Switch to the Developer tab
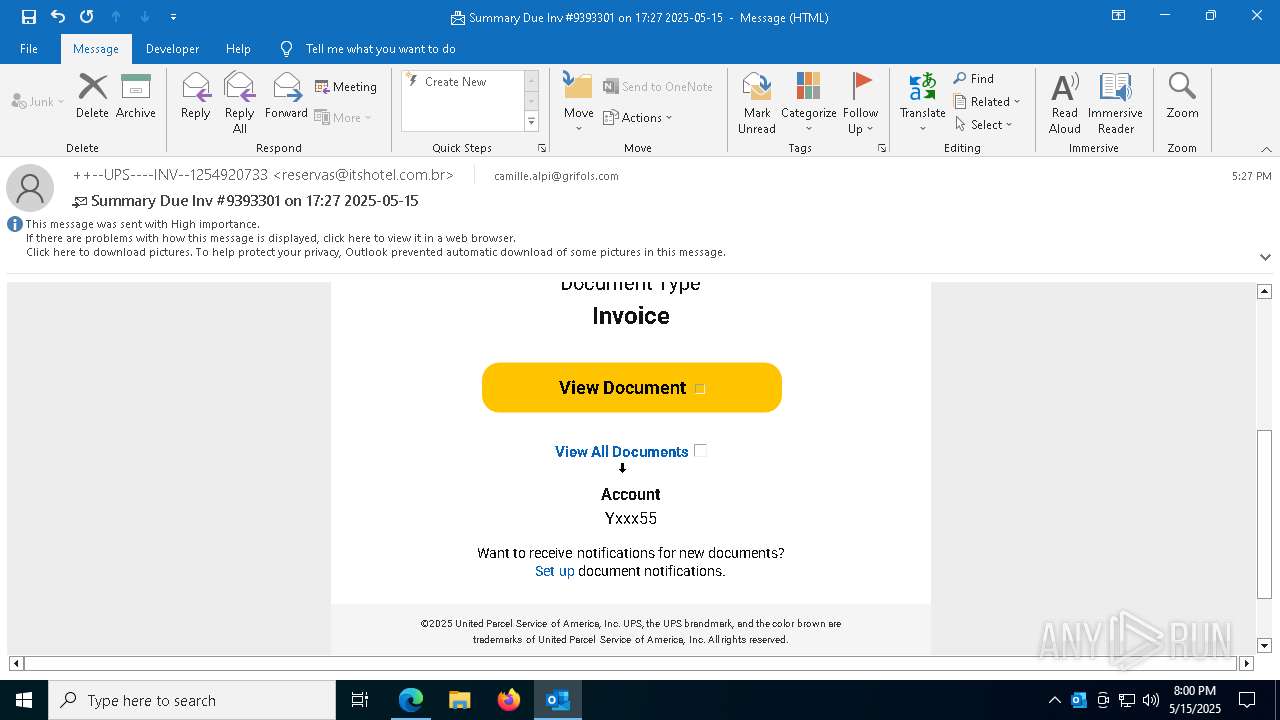This screenshot has width=1280, height=720. [x=172, y=49]
